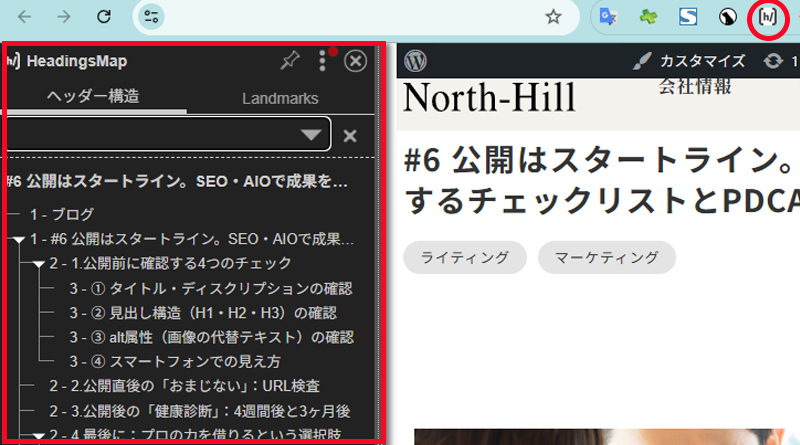Open the 会社情報 menu item
Image resolution: width=800 pixels, height=445 pixels.
tap(694, 87)
